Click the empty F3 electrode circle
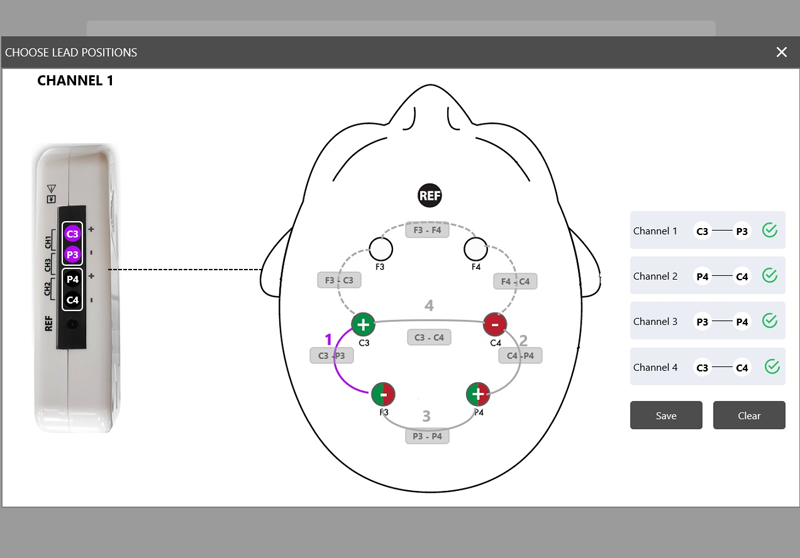The width and height of the screenshot is (800, 558). point(380,248)
